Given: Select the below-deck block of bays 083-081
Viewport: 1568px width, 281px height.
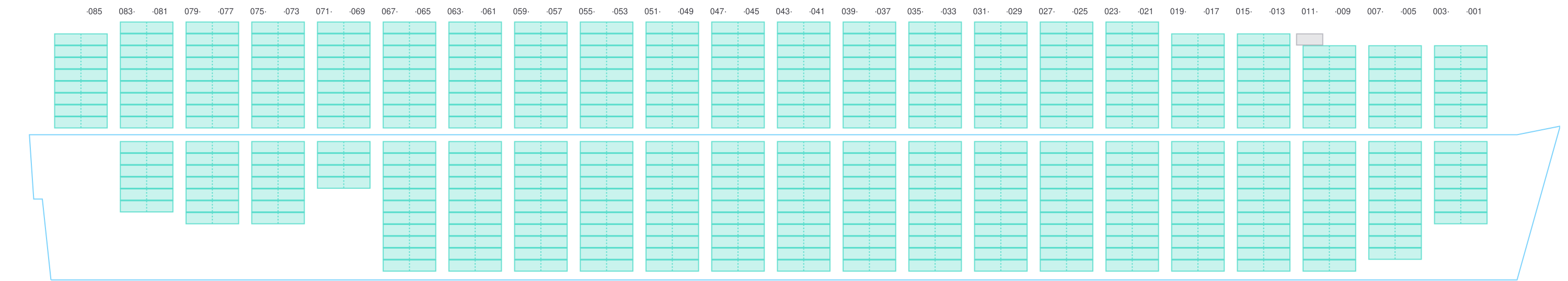Looking at the screenshot, I should [146, 177].
